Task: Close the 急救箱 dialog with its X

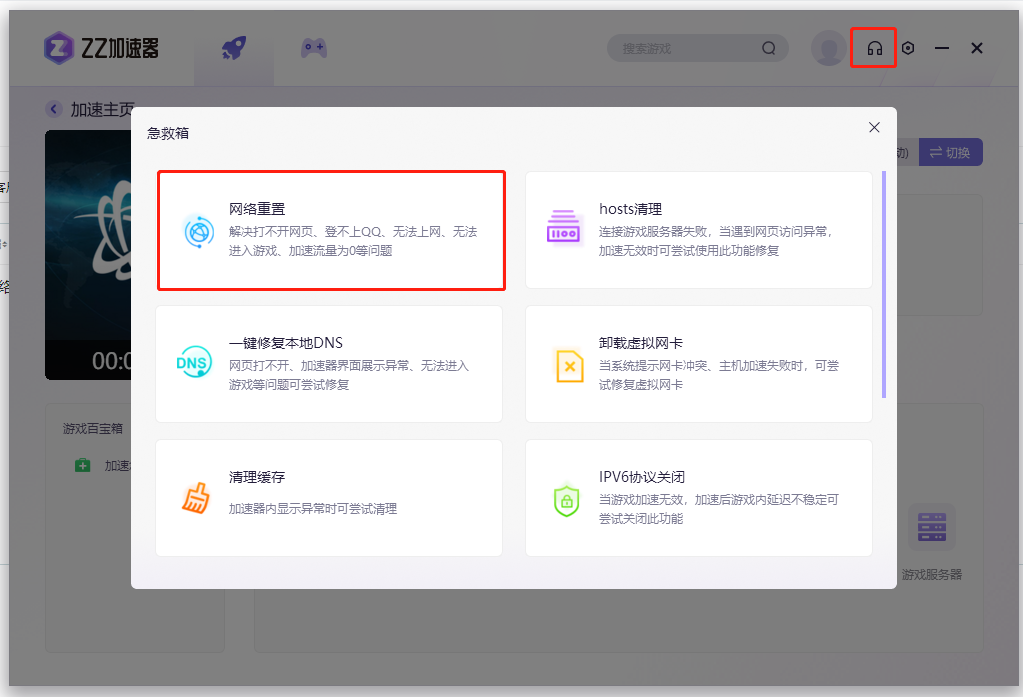Action: tap(874, 127)
